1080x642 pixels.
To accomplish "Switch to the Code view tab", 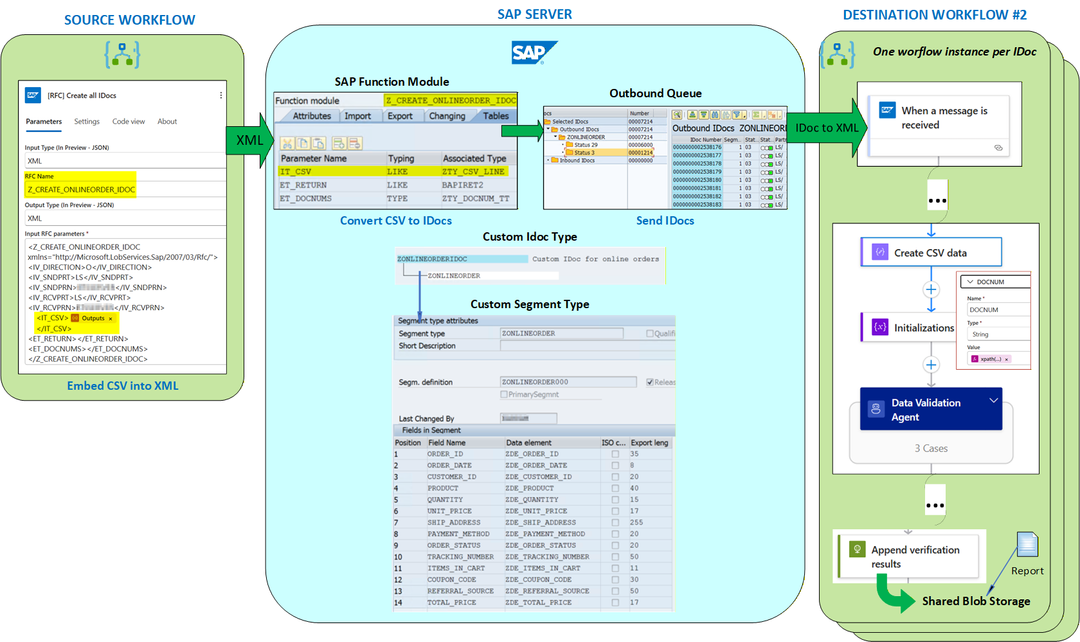I will (128, 121).
